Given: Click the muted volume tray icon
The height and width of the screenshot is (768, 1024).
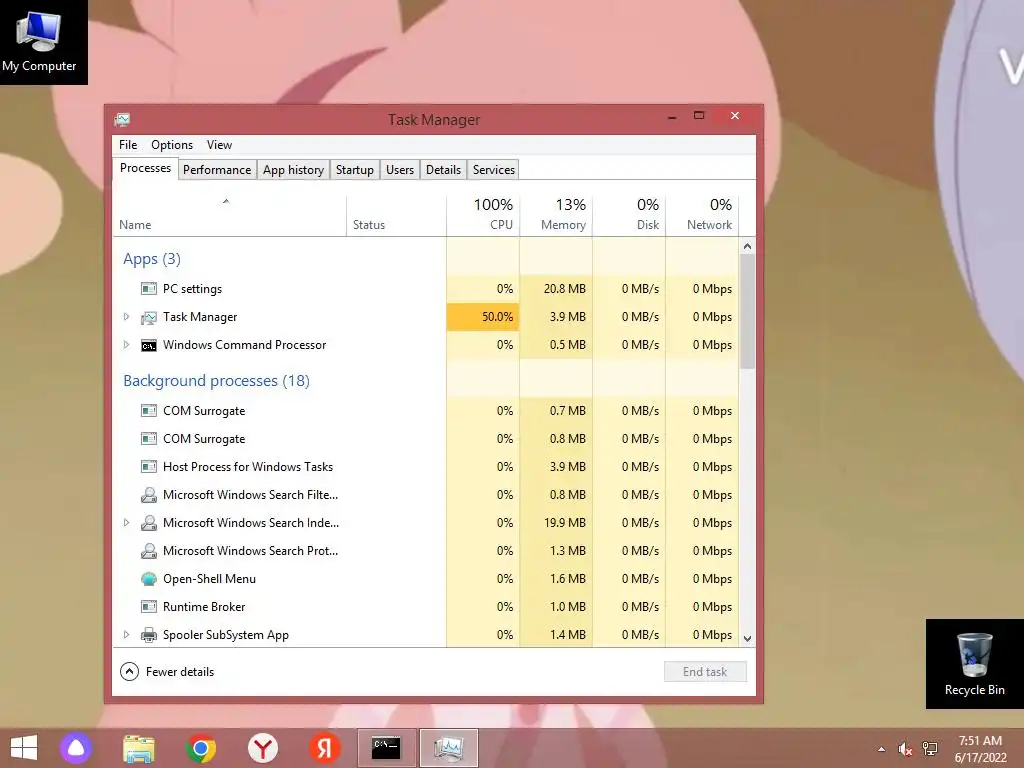Looking at the screenshot, I should click(x=905, y=749).
